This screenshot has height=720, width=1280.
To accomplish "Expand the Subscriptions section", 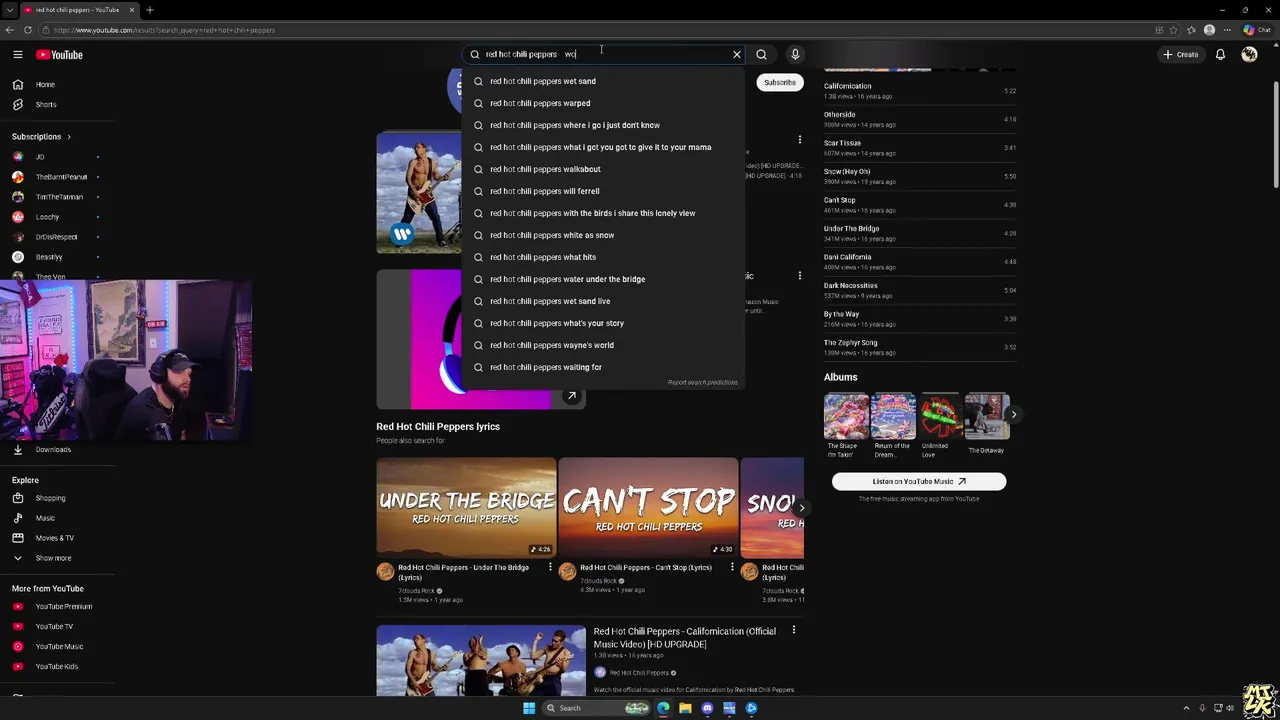I will (42, 136).
